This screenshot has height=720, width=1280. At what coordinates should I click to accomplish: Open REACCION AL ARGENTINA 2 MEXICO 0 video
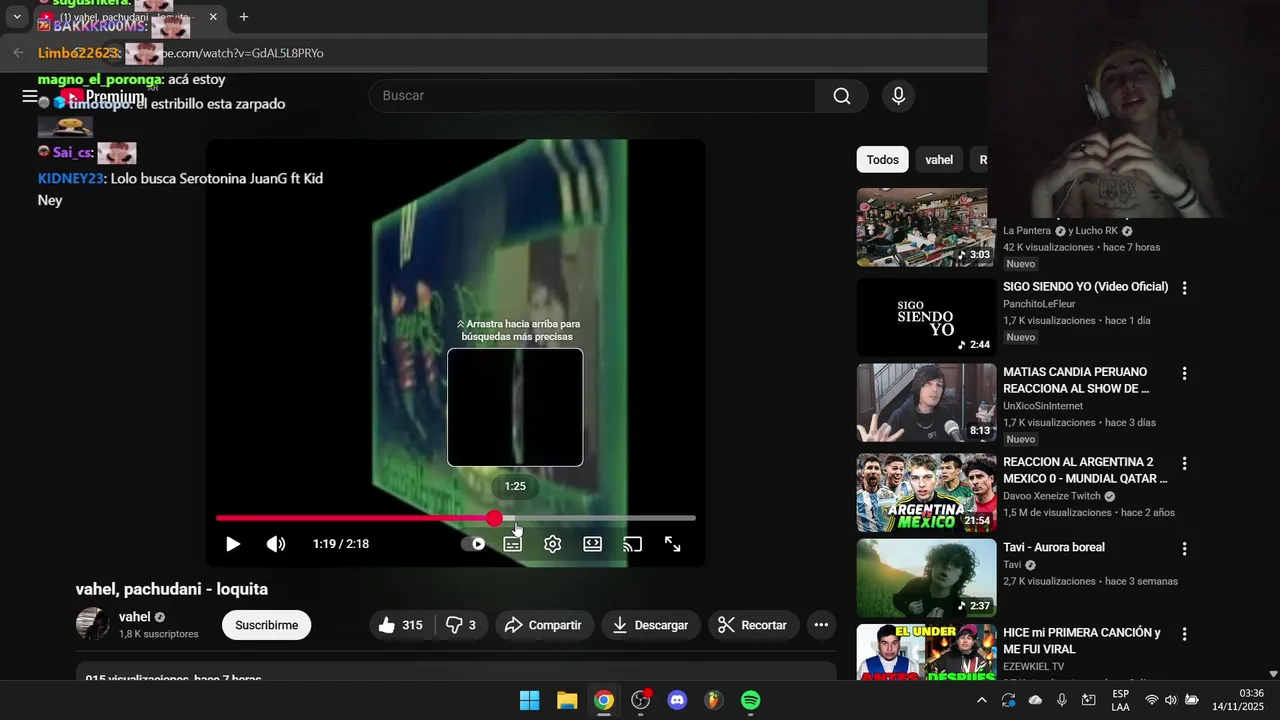click(x=1085, y=470)
